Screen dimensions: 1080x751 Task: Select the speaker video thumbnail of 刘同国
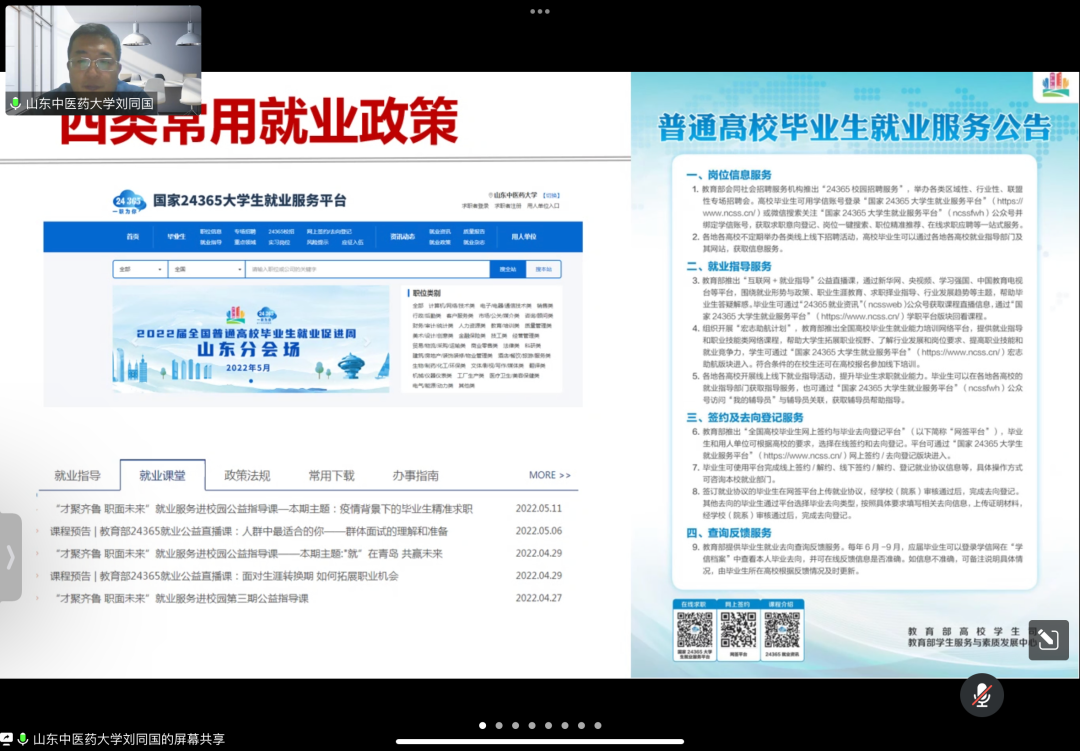click(x=103, y=60)
